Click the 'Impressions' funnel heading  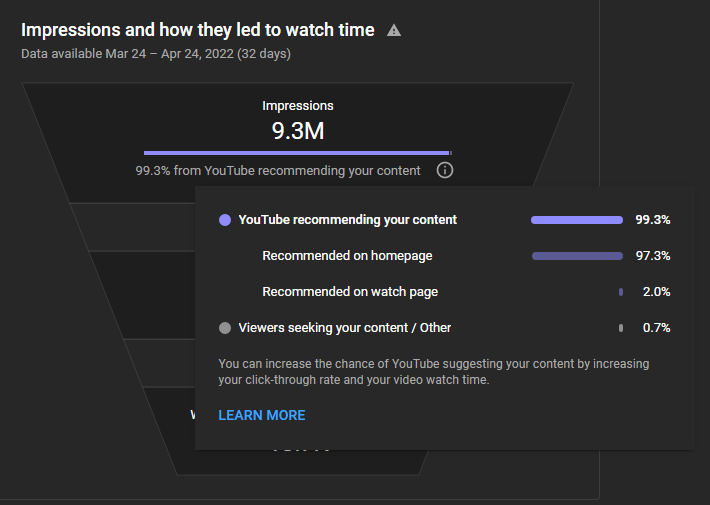point(298,106)
